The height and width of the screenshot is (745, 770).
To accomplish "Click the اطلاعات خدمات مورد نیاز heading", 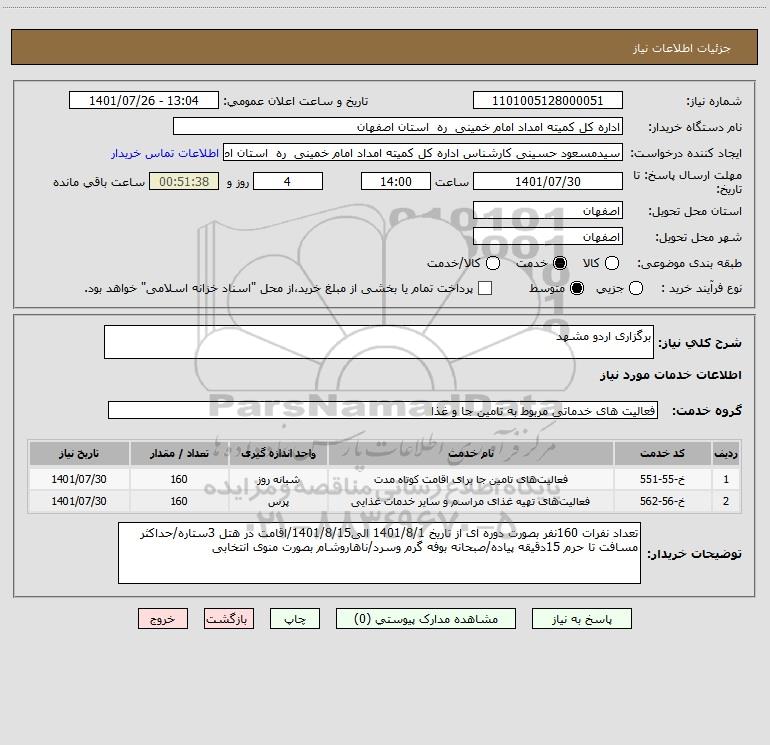I will (x=671, y=375).
